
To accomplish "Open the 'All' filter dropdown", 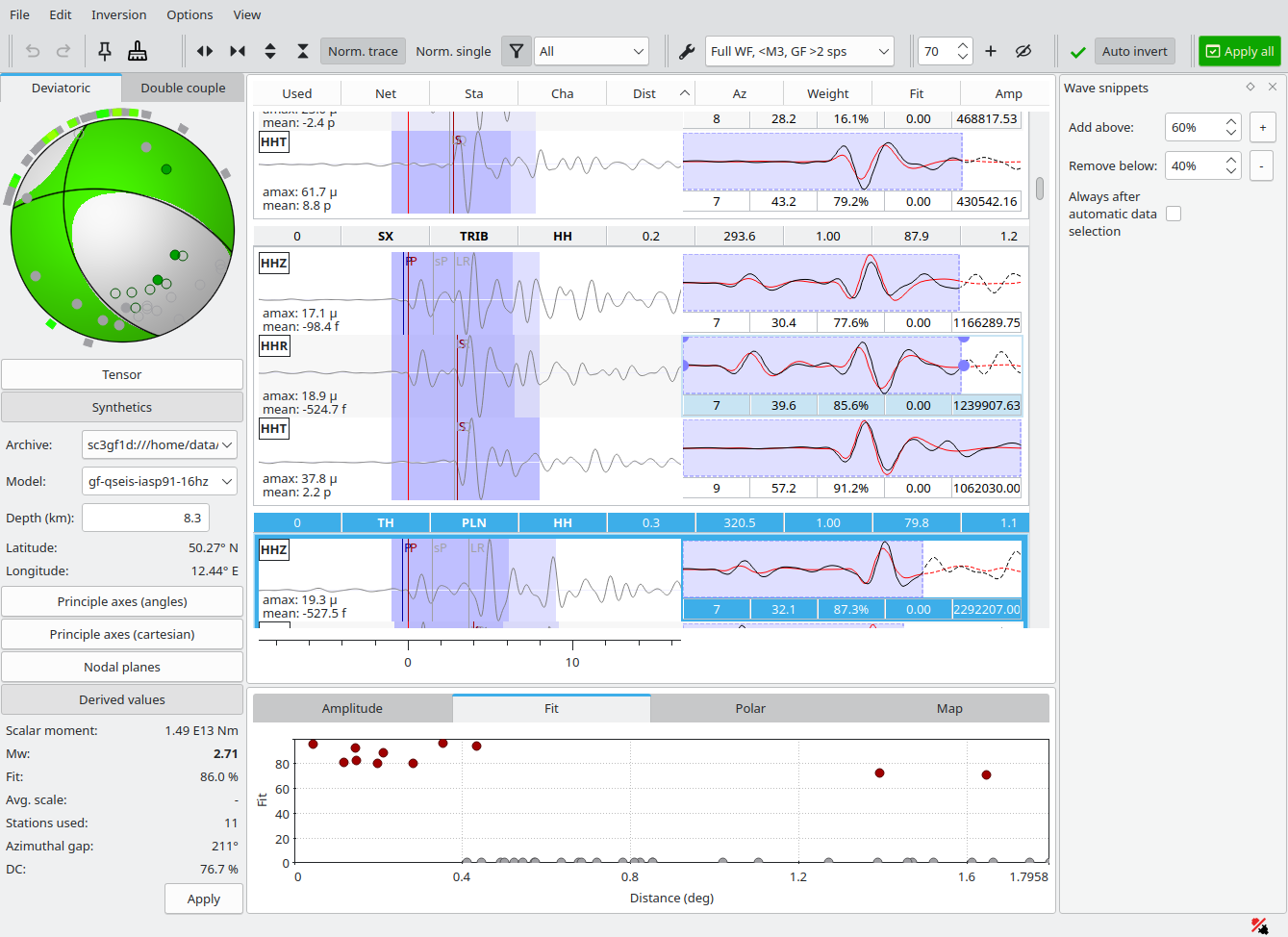I will (592, 51).
